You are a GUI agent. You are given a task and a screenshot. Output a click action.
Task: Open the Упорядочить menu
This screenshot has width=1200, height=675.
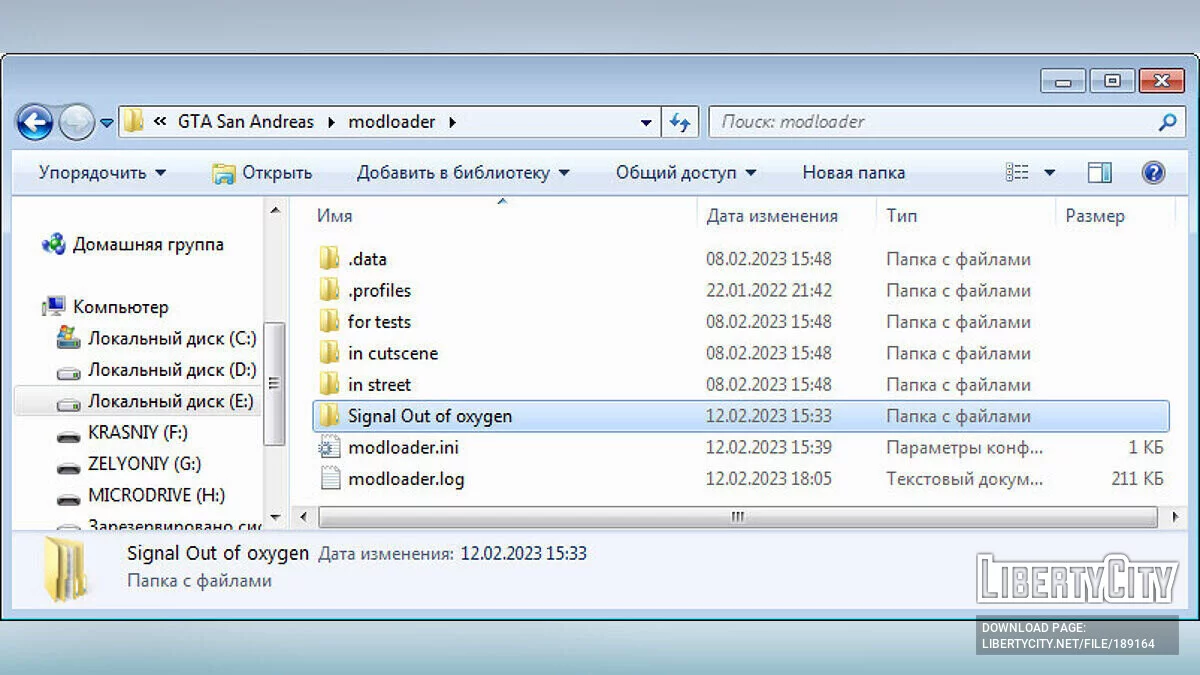tap(102, 173)
